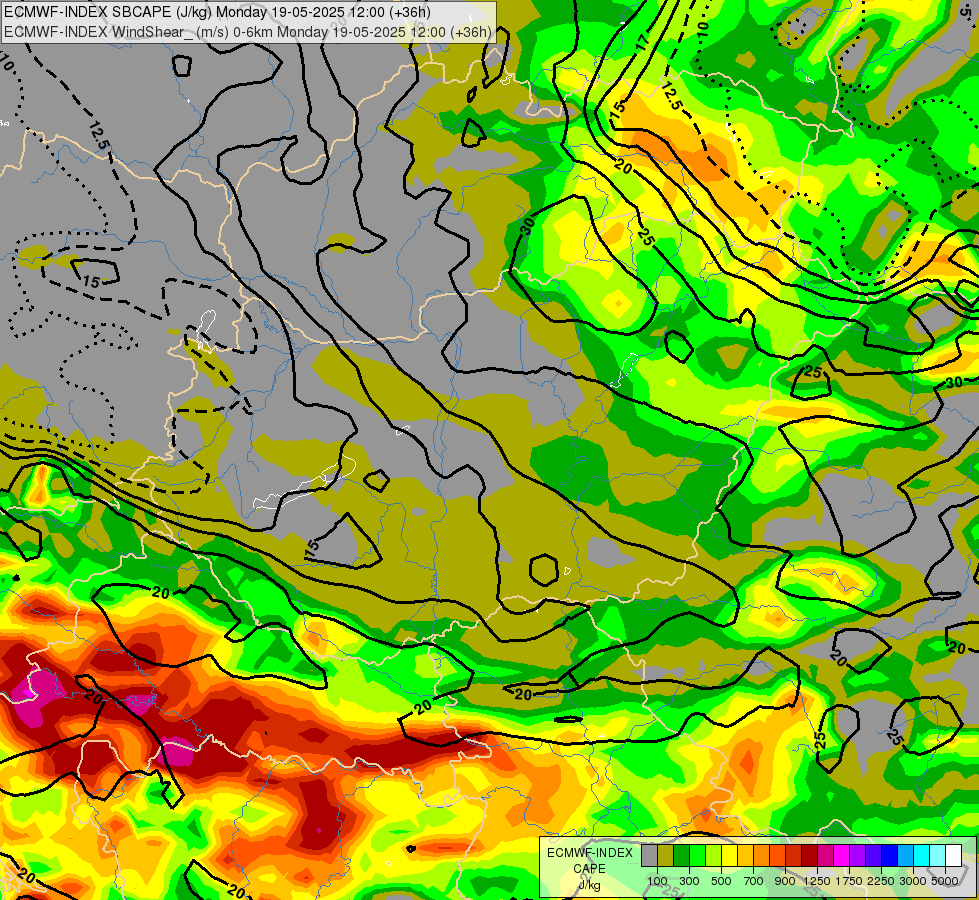This screenshot has height=900, width=979.
Task: Click the "17" wind shear contour label
Action: [643, 42]
